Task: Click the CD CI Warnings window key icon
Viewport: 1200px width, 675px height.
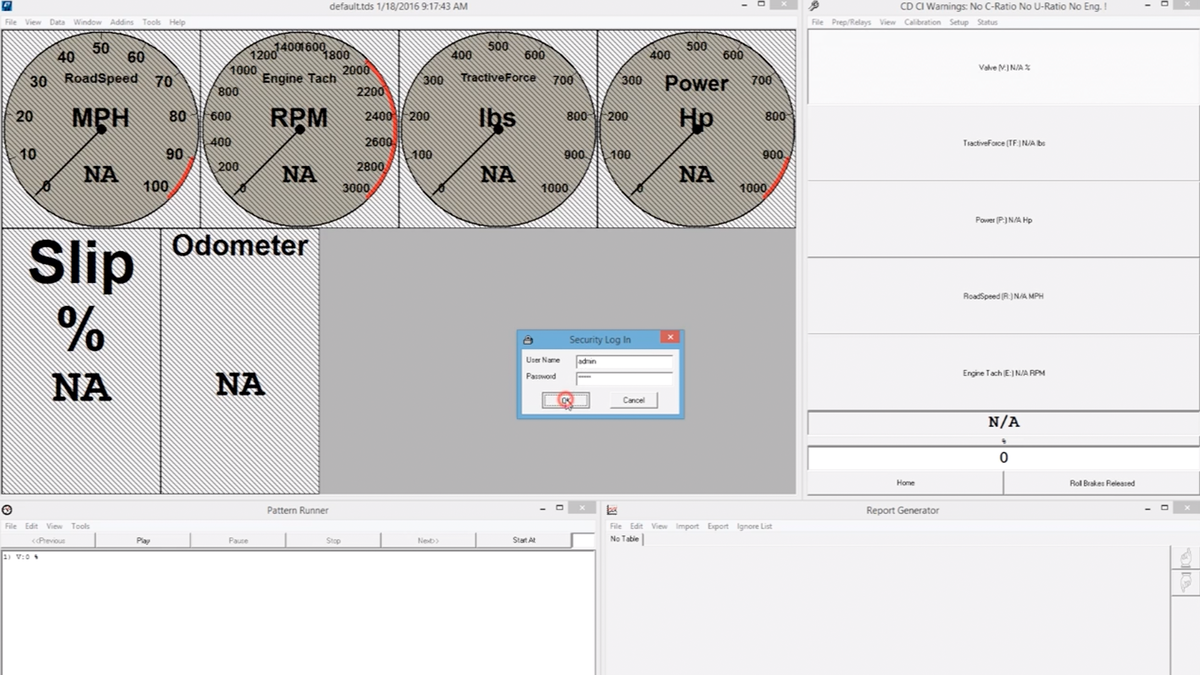Action: tap(815, 7)
